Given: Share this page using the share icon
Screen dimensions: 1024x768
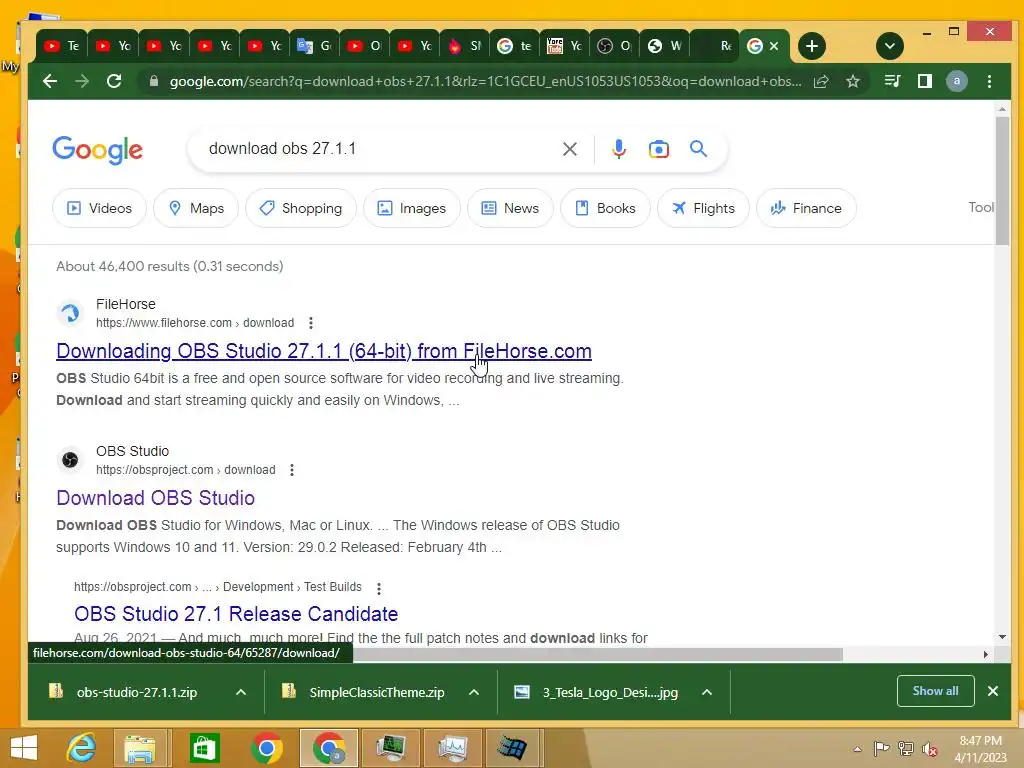Looking at the screenshot, I should coord(821,81).
